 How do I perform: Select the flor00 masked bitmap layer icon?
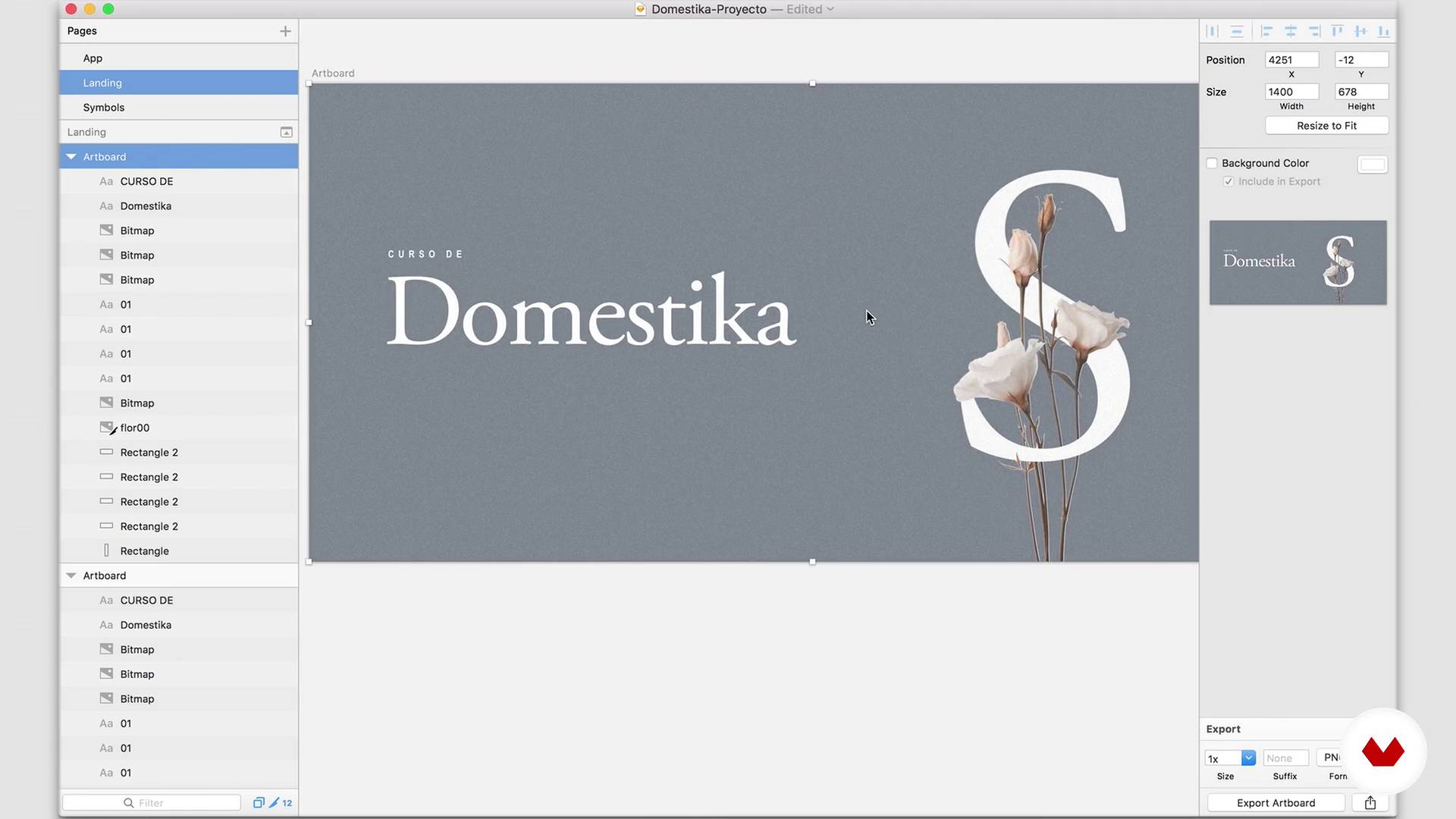[x=108, y=428]
